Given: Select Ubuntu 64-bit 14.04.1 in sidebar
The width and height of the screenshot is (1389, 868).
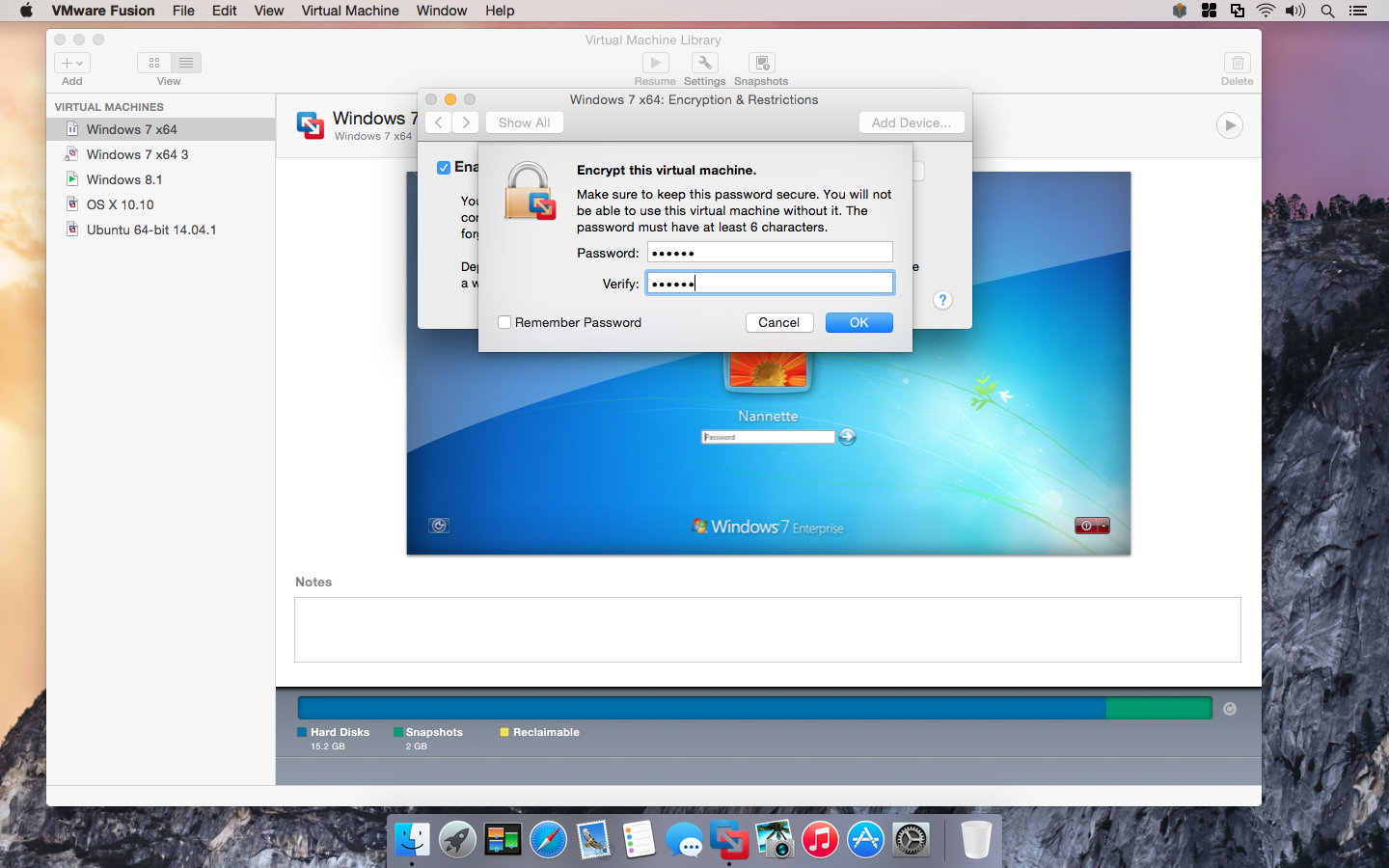Looking at the screenshot, I should (x=150, y=230).
